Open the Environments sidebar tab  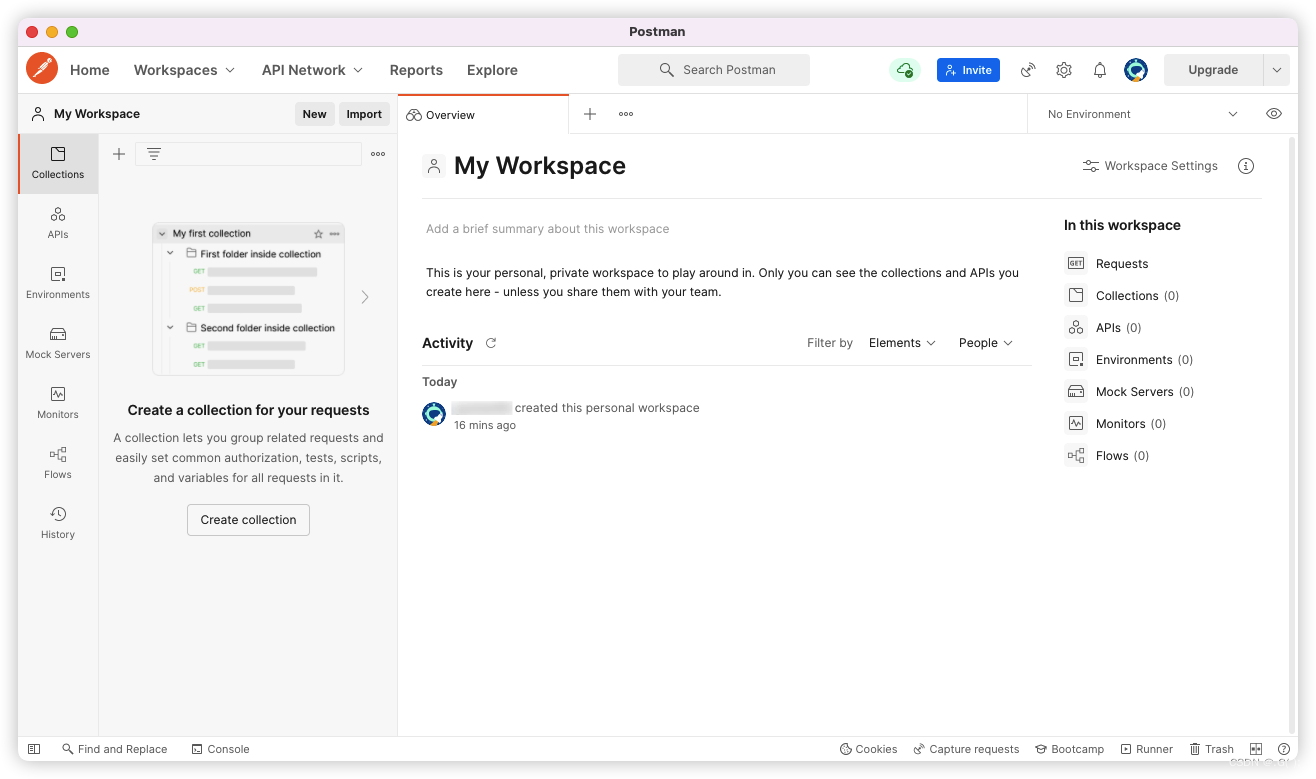coord(58,283)
